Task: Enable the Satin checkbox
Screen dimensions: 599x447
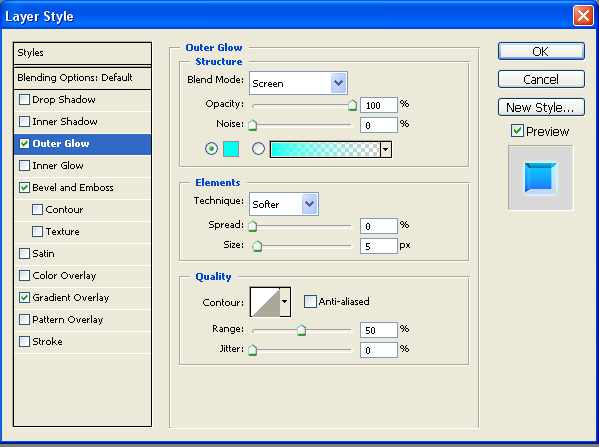Action: pos(24,254)
